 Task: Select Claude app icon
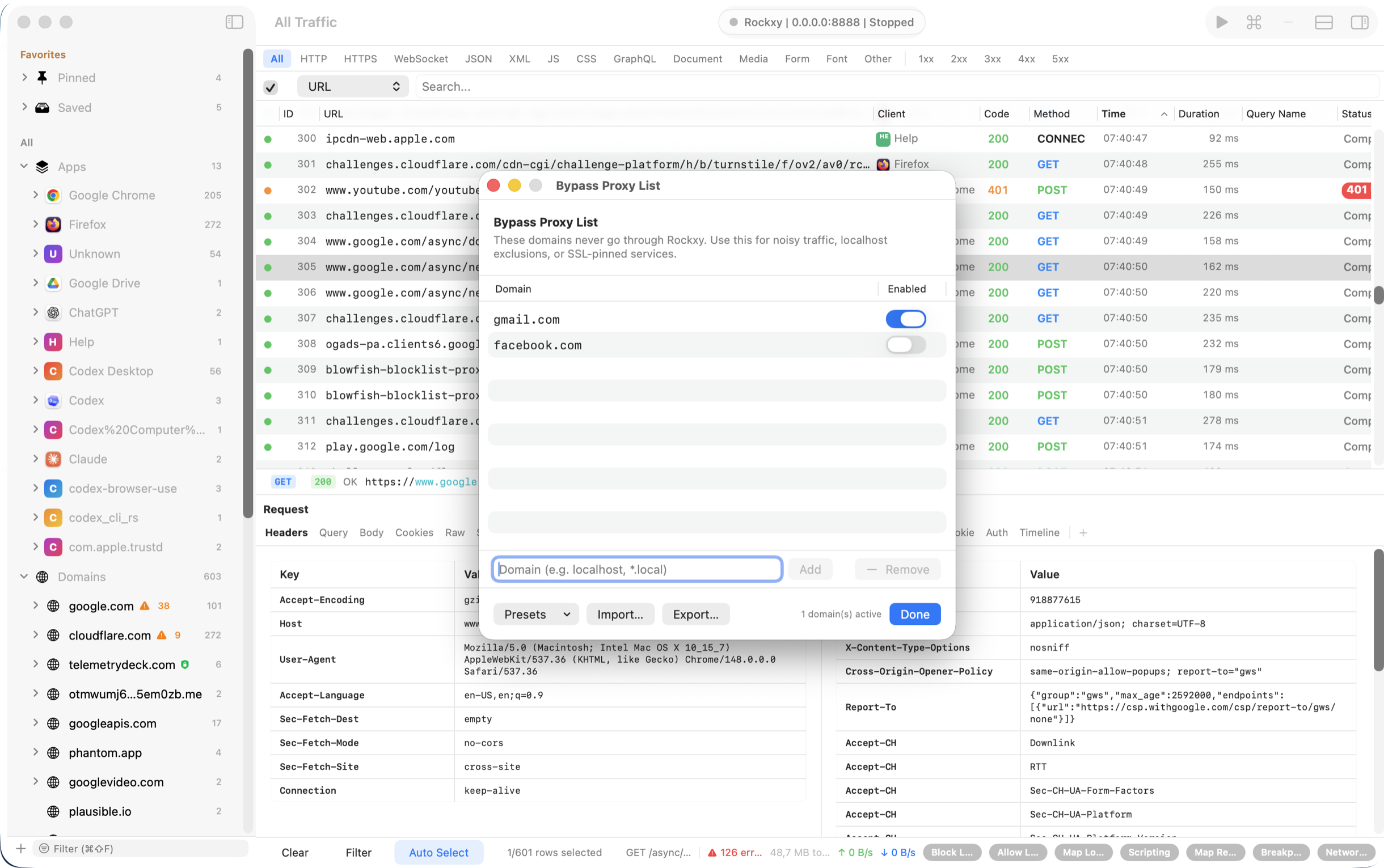click(53, 459)
